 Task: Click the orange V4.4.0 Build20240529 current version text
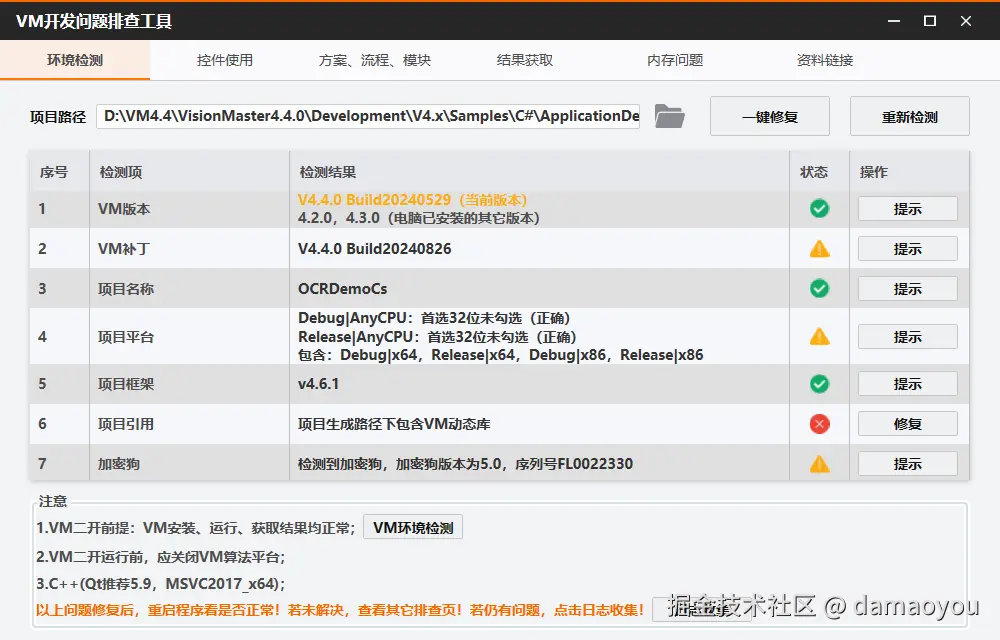(412, 200)
